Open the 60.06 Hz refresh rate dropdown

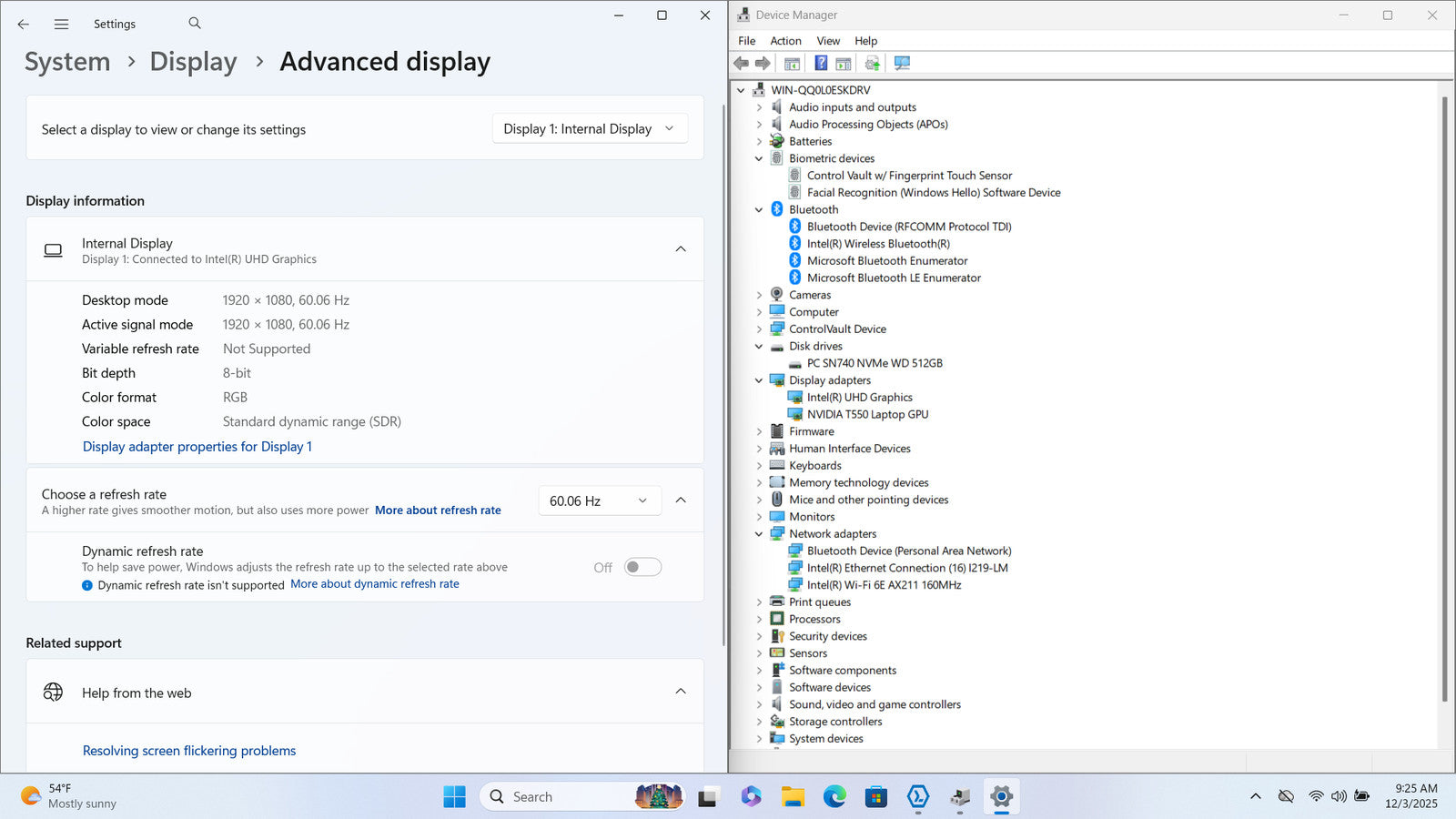pyautogui.click(x=598, y=500)
